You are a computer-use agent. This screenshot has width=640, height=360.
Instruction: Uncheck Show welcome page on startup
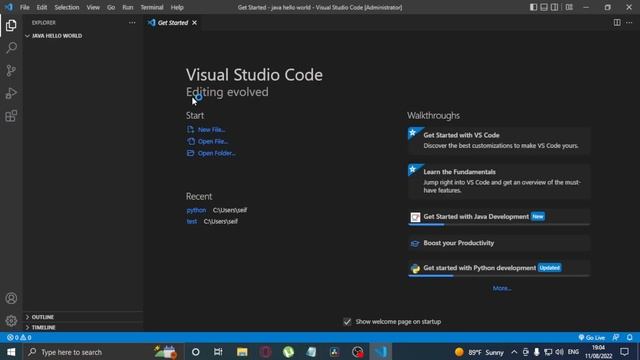point(347,322)
